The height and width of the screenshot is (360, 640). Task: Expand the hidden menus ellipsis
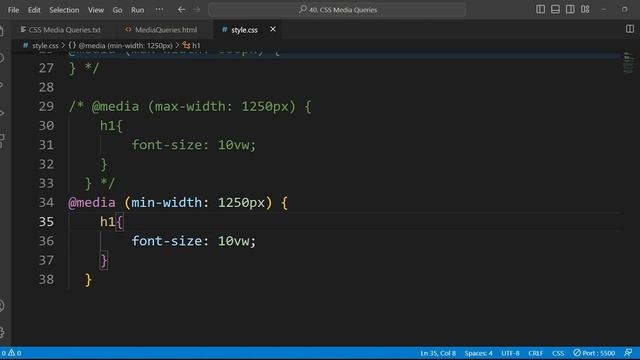point(159,9)
